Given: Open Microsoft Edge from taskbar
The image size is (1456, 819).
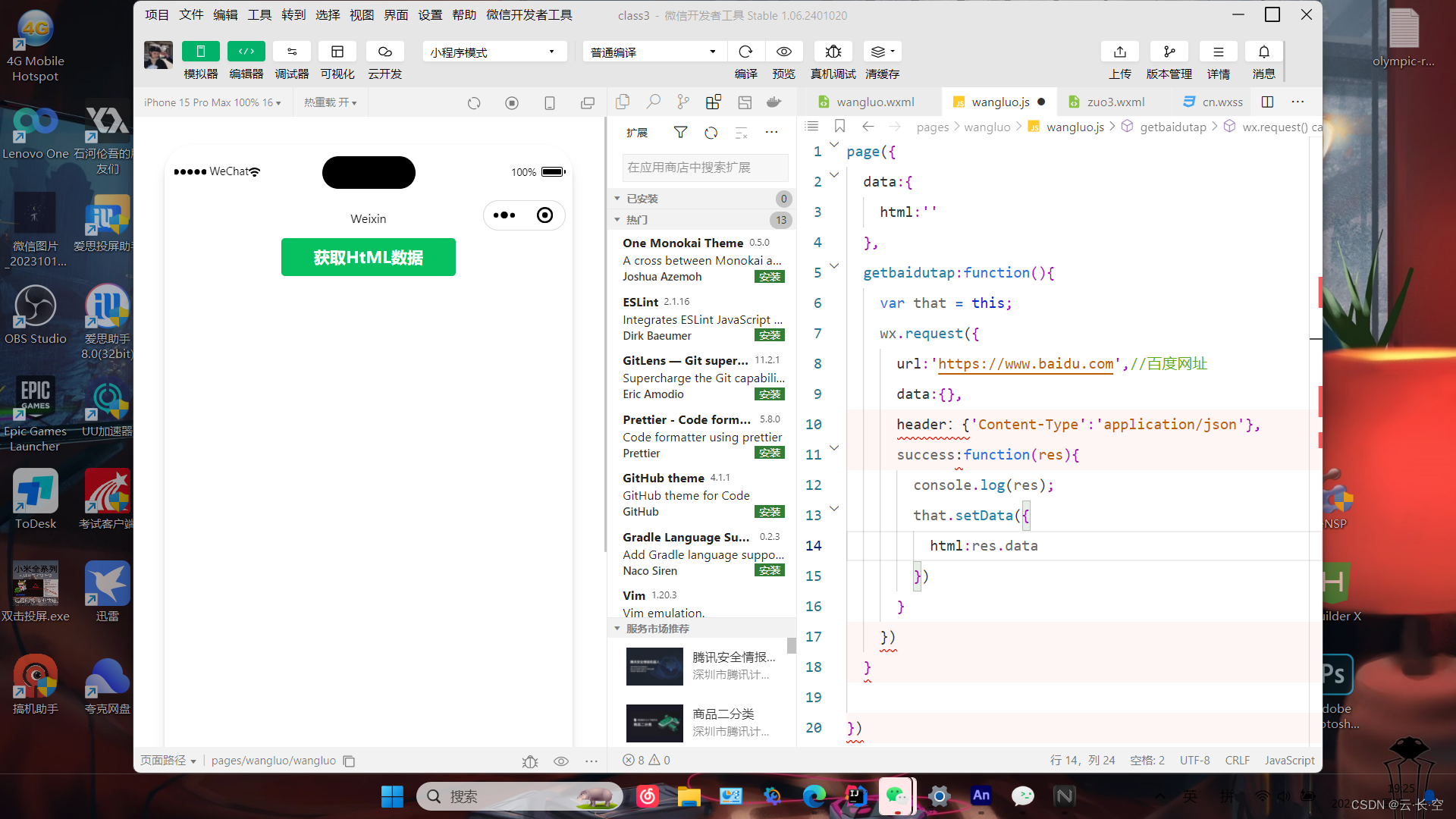Looking at the screenshot, I should coord(814,796).
